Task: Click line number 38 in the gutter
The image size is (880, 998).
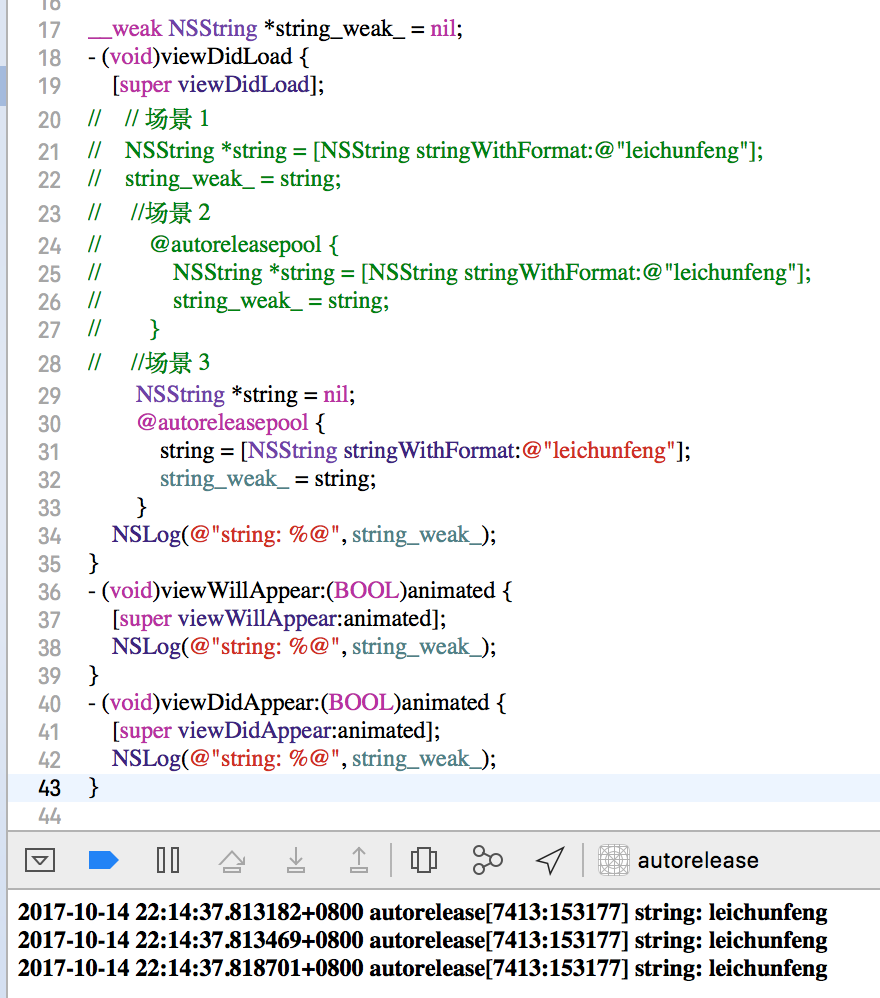Action: point(50,648)
